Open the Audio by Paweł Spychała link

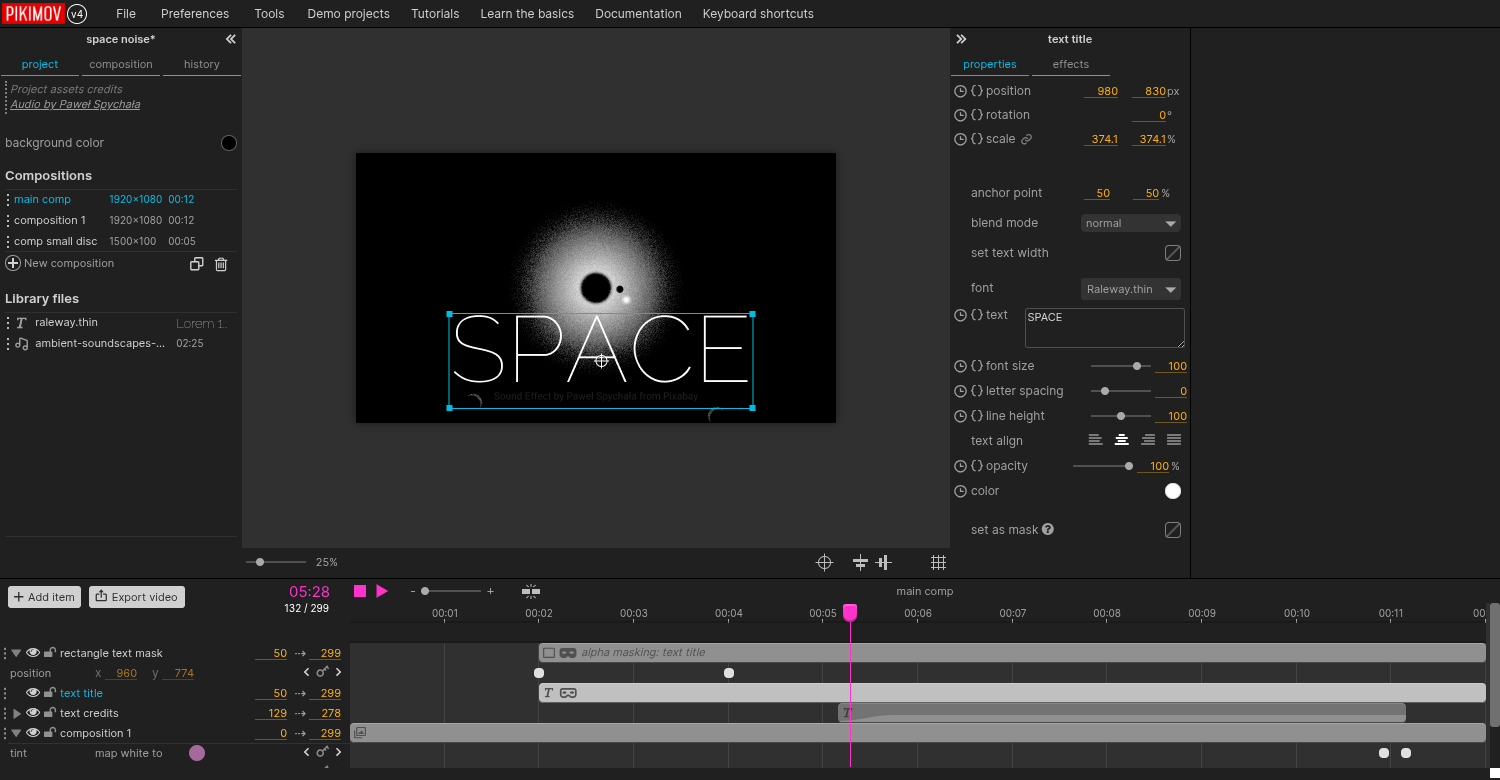[75, 104]
